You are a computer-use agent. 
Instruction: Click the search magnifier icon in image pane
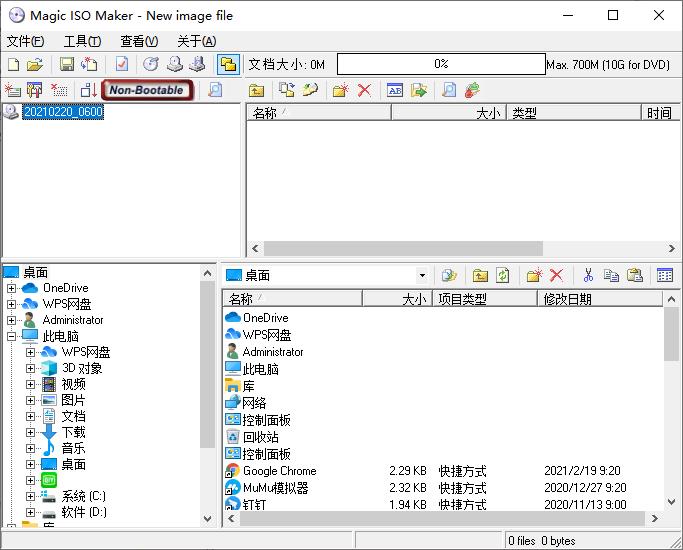[x=449, y=90]
